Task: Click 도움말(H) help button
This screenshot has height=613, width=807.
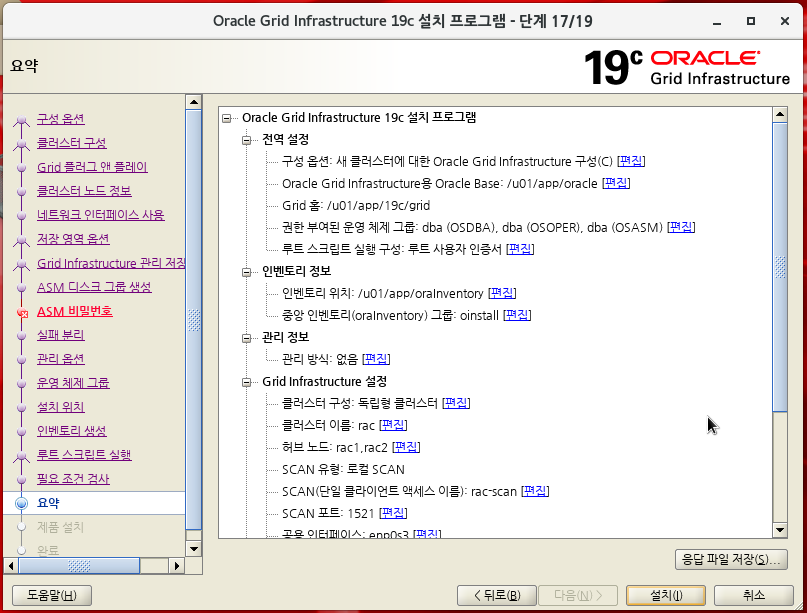Action: tap(51, 596)
